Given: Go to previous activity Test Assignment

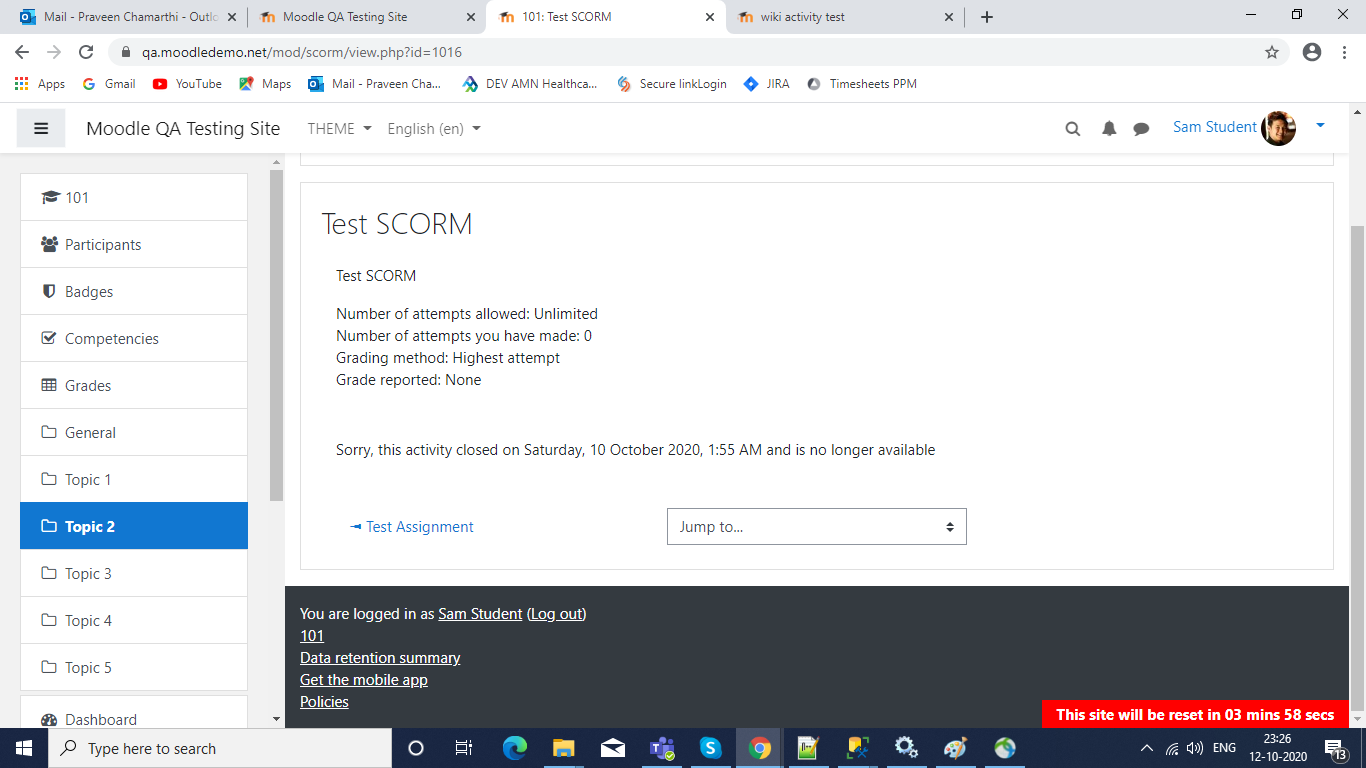Looking at the screenshot, I should point(412,527).
